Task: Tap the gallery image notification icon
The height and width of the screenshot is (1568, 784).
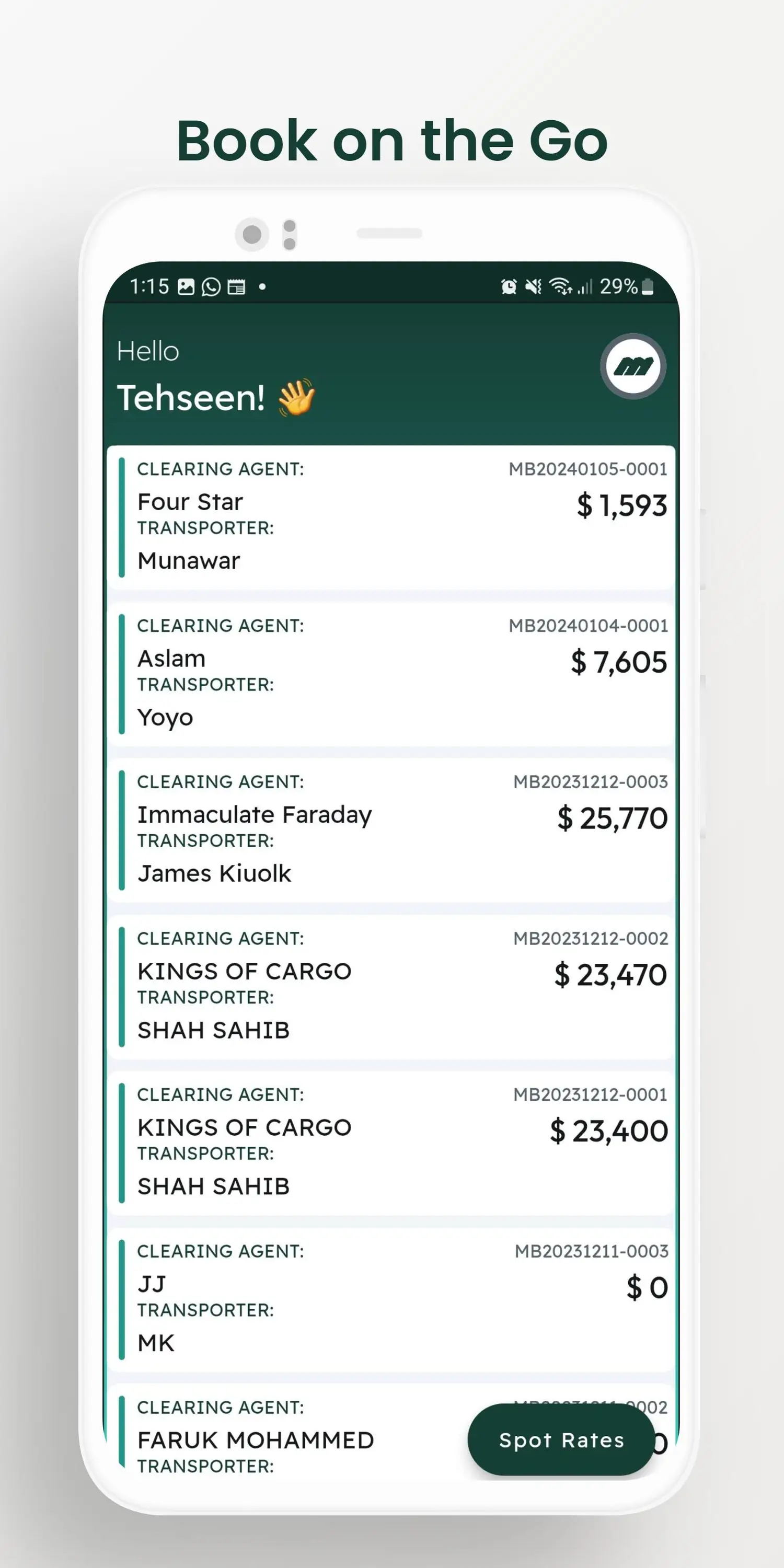Action: click(186, 287)
